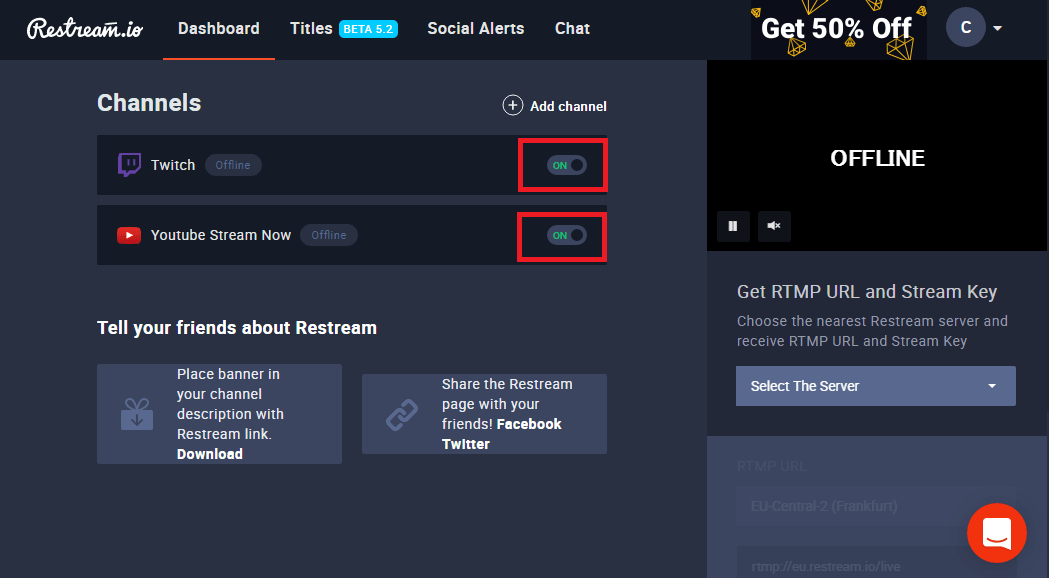
Task: Open the Social Alerts tab
Action: 476,29
